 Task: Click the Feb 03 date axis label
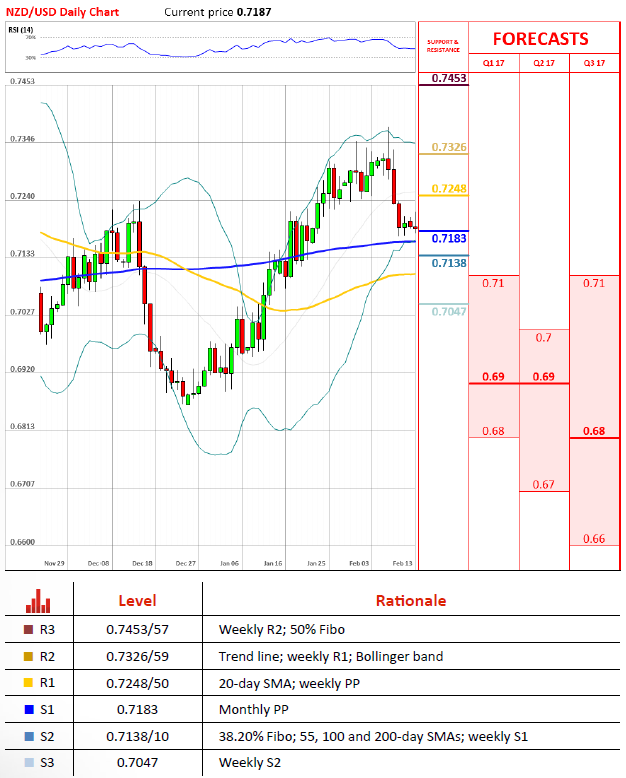359,563
